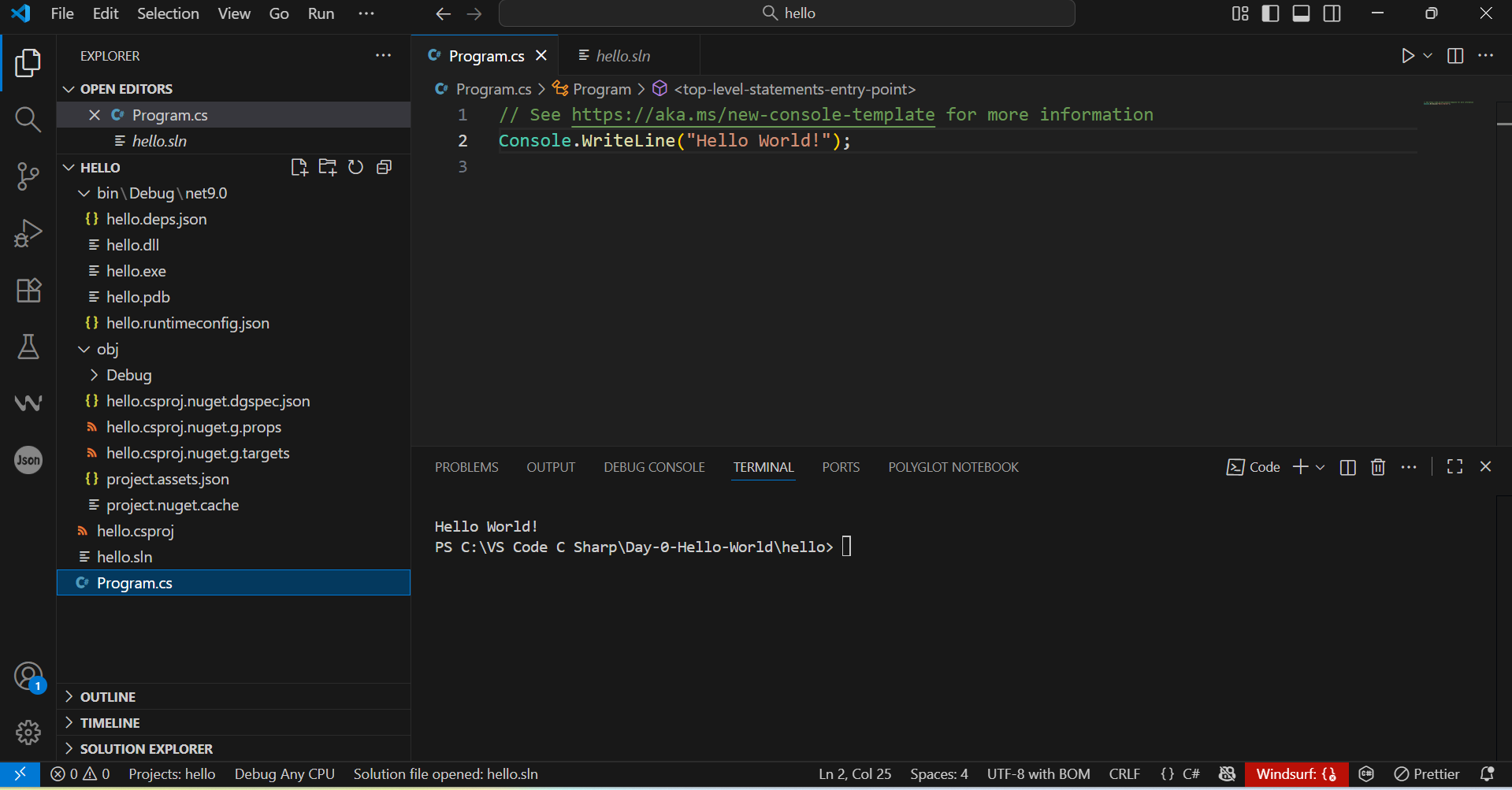
Task: Click the hello search command box
Action: [787, 13]
